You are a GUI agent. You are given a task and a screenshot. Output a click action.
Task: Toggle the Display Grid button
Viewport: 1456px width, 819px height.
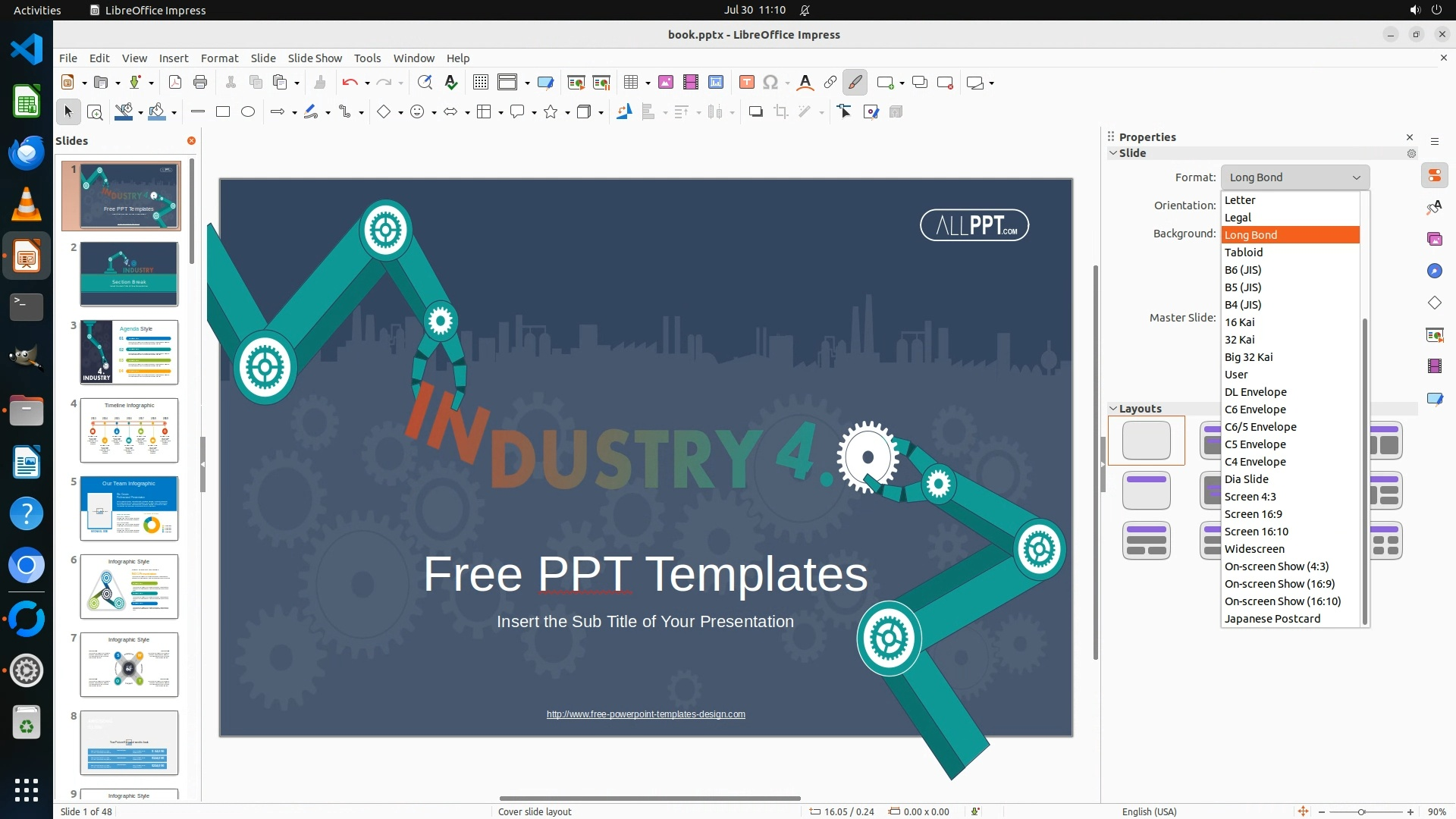tap(480, 83)
